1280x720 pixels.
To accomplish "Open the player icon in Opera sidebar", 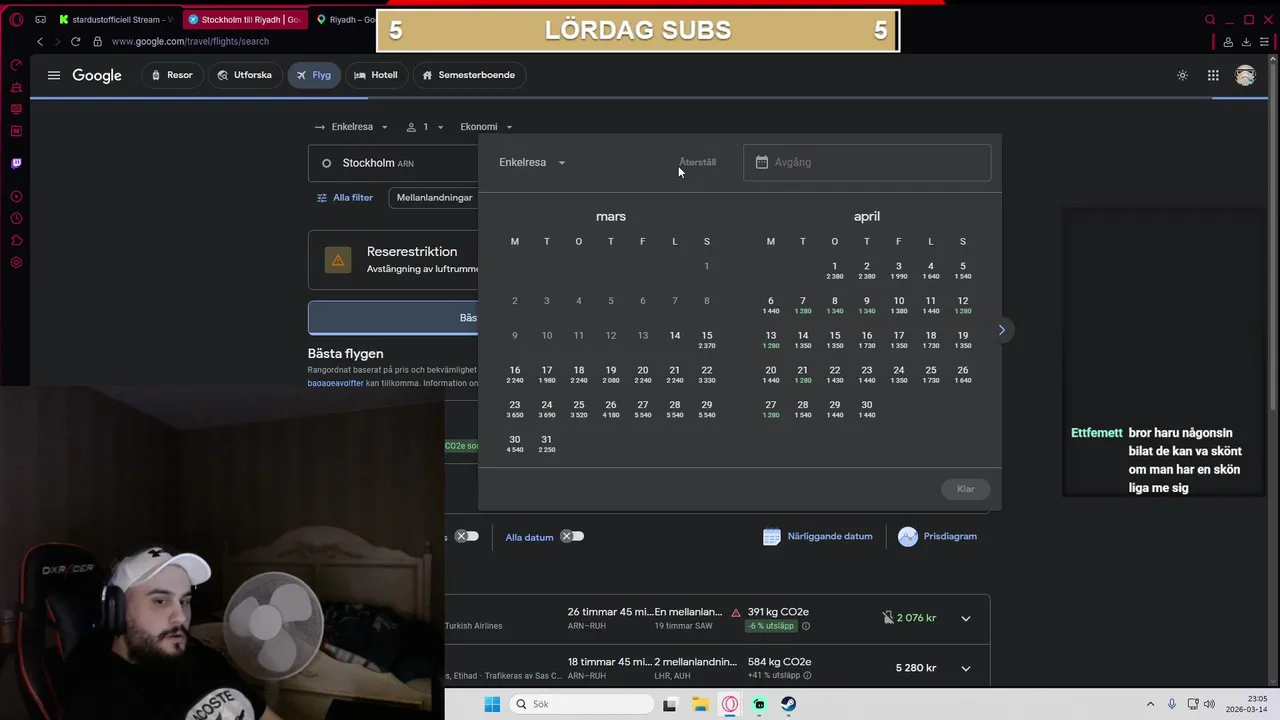I will tap(16, 197).
